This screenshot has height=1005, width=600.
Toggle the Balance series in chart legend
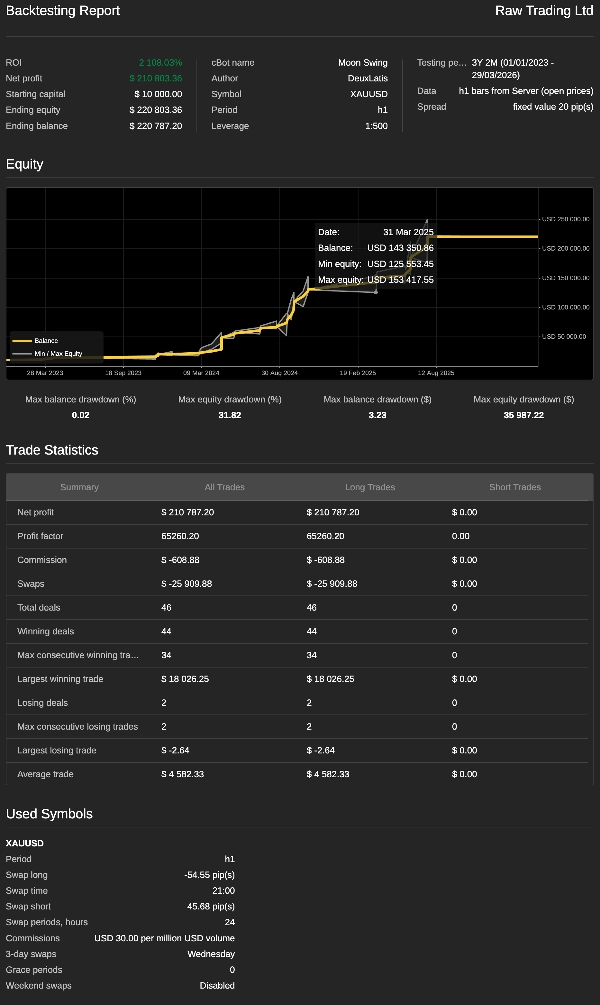point(46,341)
